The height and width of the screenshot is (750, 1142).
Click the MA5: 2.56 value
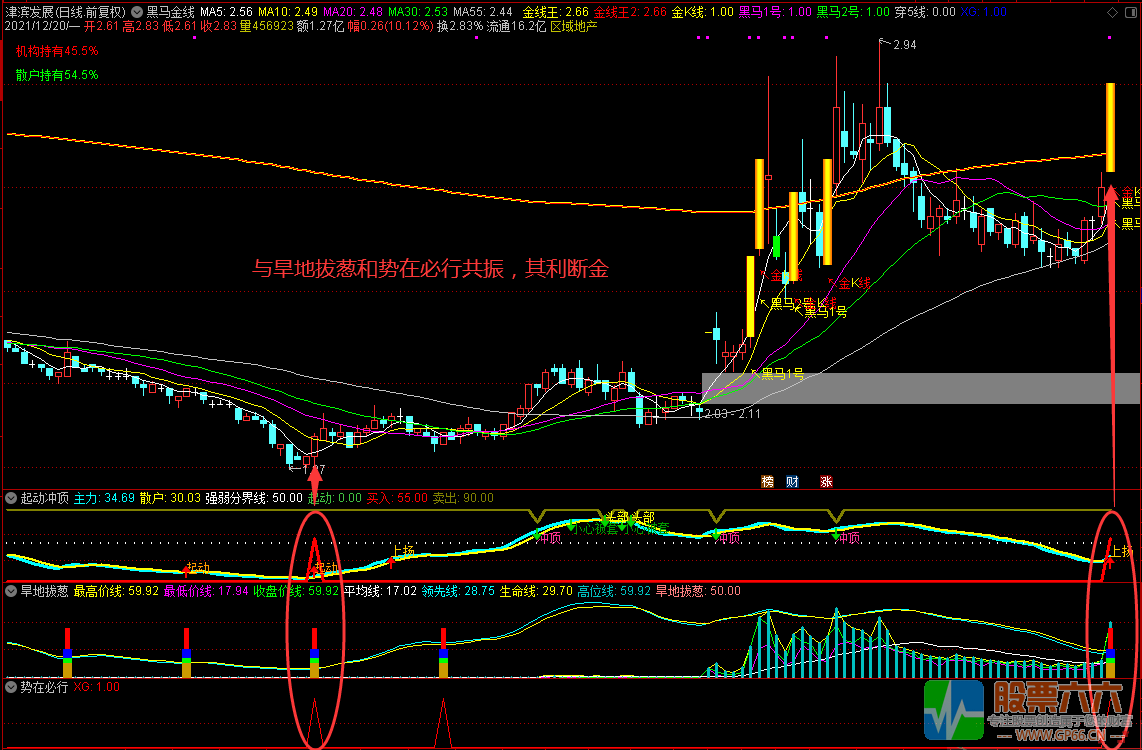pyautogui.click(x=227, y=12)
